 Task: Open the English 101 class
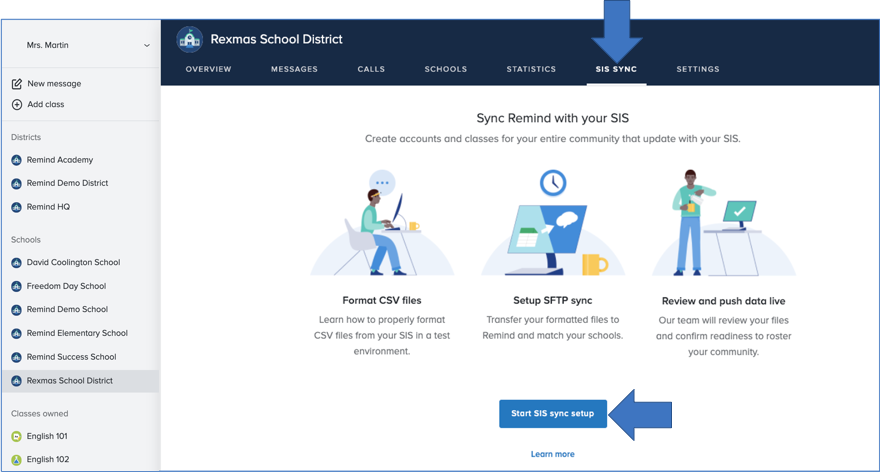pos(47,436)
